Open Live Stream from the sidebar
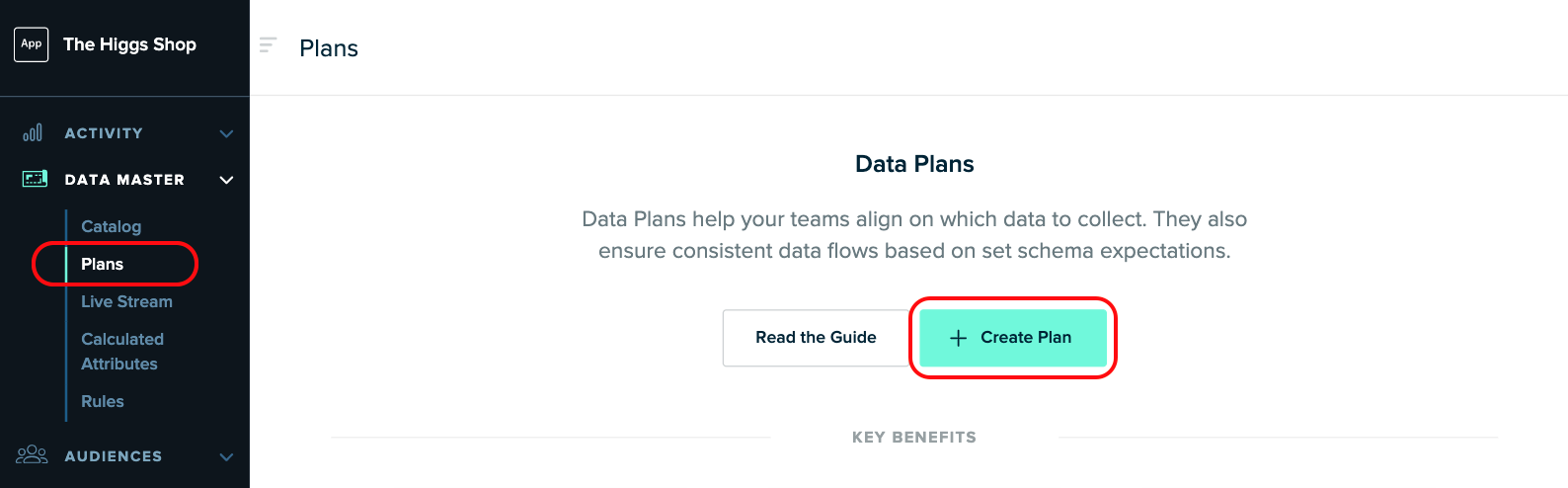Image resolution: width=1568 pixels, height=488 pixels. tap(126, 301)
